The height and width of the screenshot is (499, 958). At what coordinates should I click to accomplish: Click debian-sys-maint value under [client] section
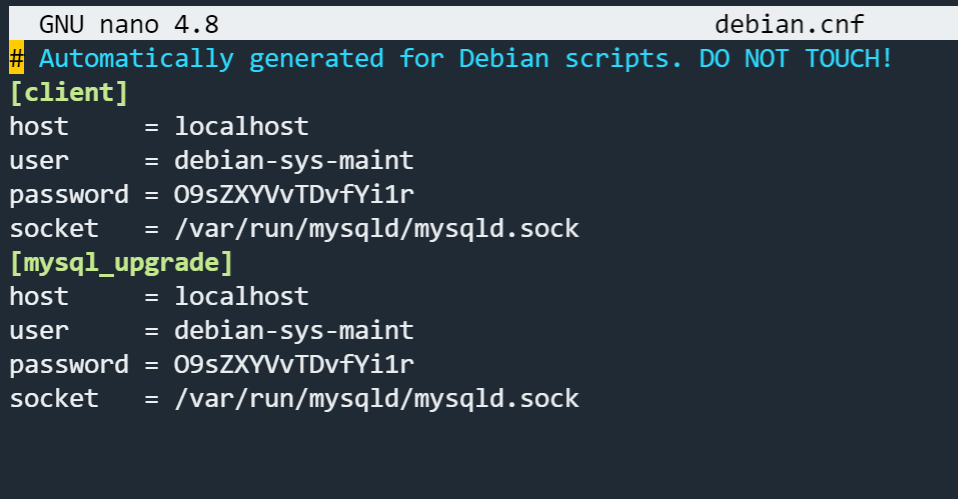[x=294, y=161]
